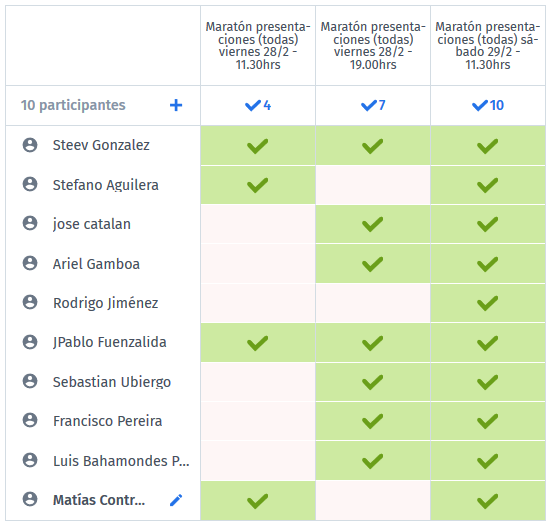Click the 10 participantes label

73,105
